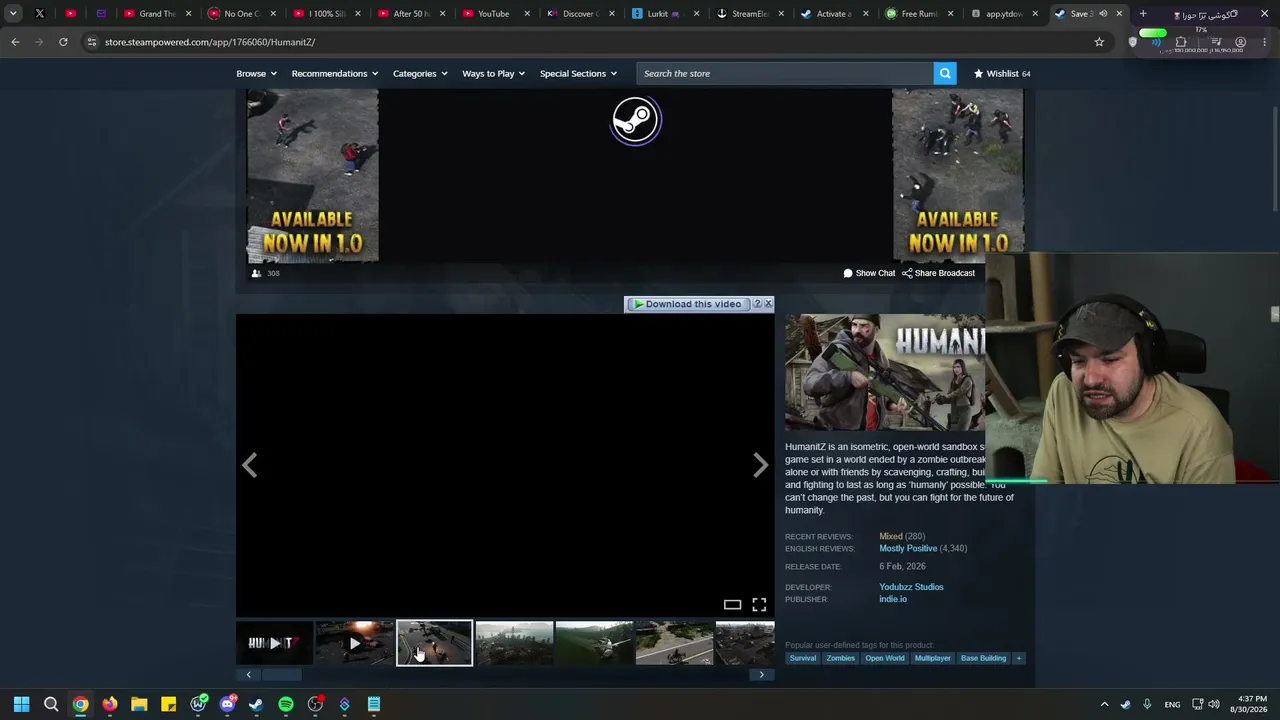This screenshot has height=720, width=1280.
Task: Open Discord from the taskbar
Action: (227, 704)
